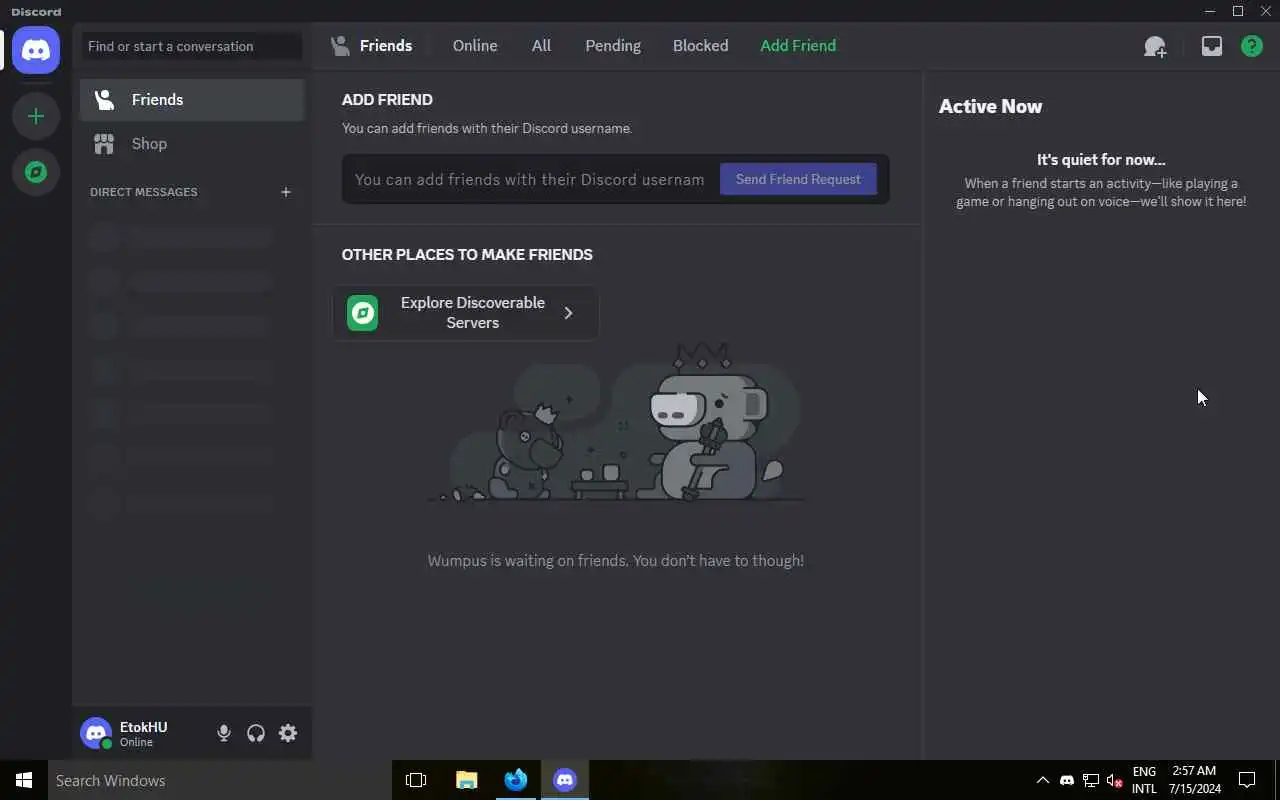
Task: Click the Windows Start button
Action: click(24, 780)
